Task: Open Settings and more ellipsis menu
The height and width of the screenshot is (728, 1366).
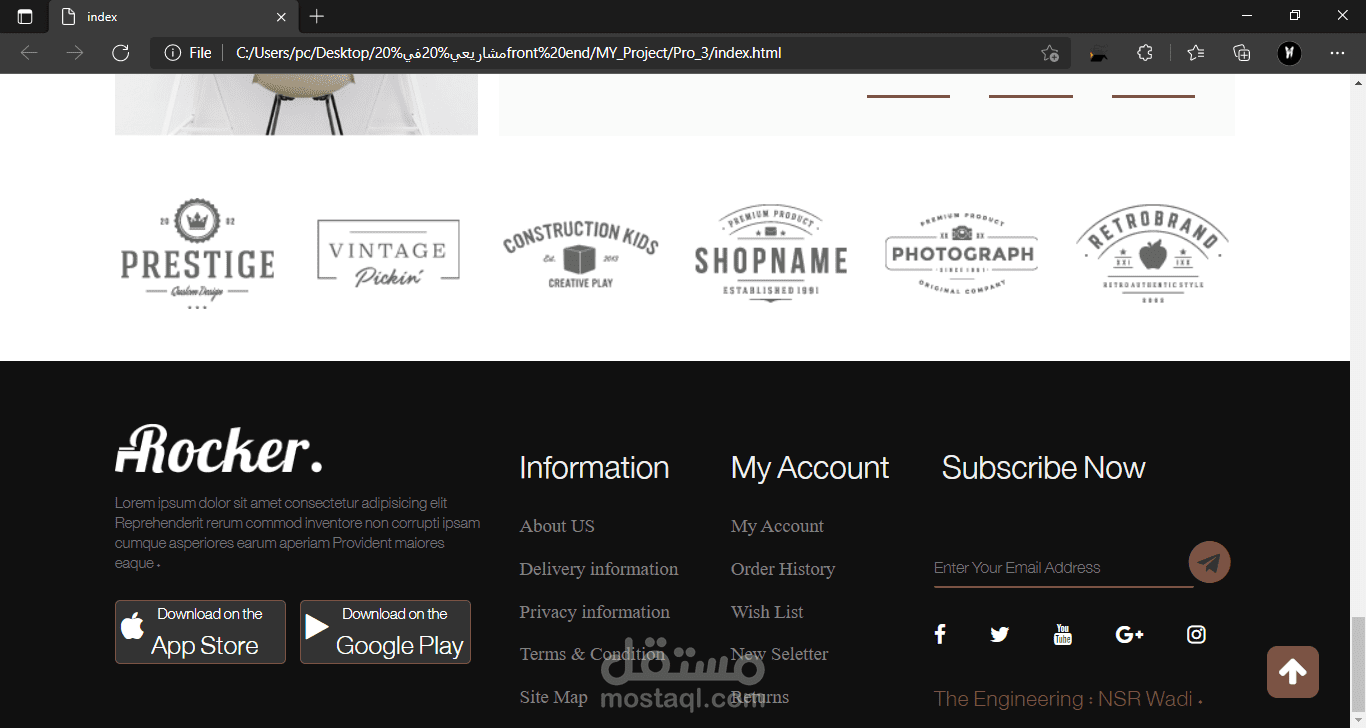Action: pos(1338,53)
